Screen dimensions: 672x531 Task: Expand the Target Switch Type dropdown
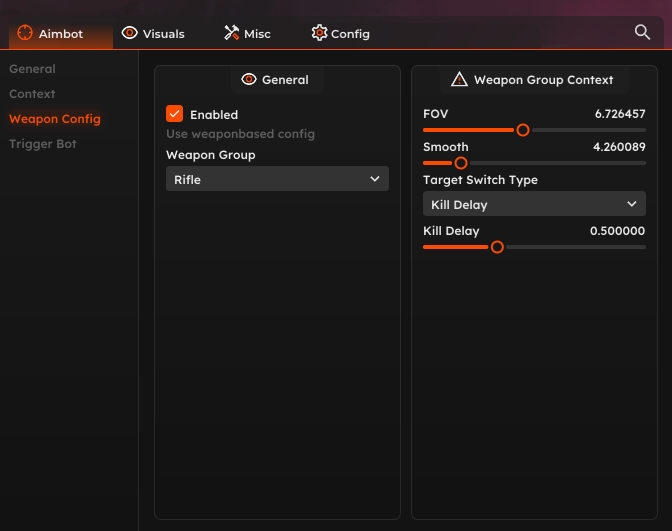click(x=534, y=204)
